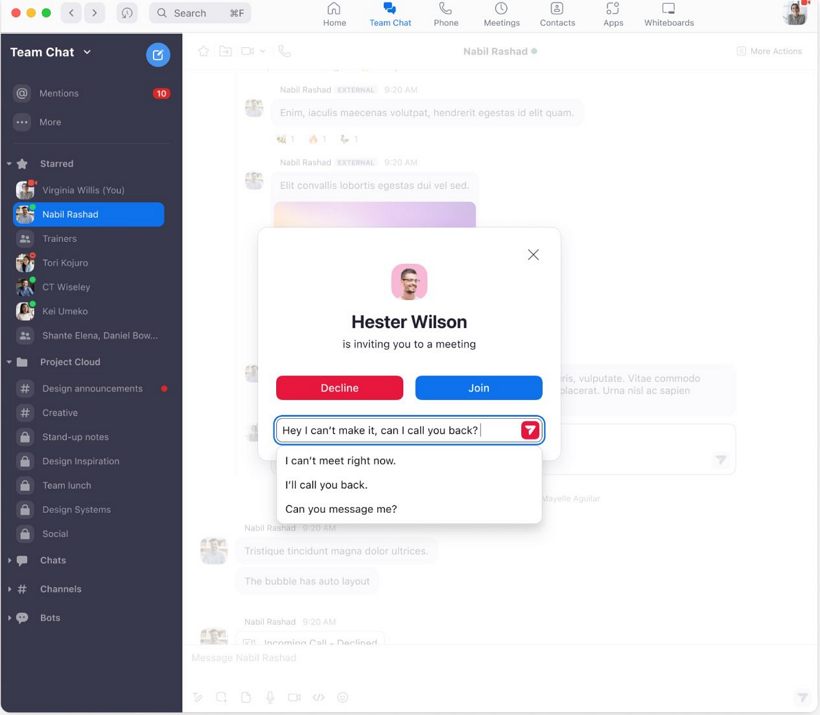This screenshot has height=715, width=820.
Task: Open the Meetings tab
Action: (x=502, y=15)
